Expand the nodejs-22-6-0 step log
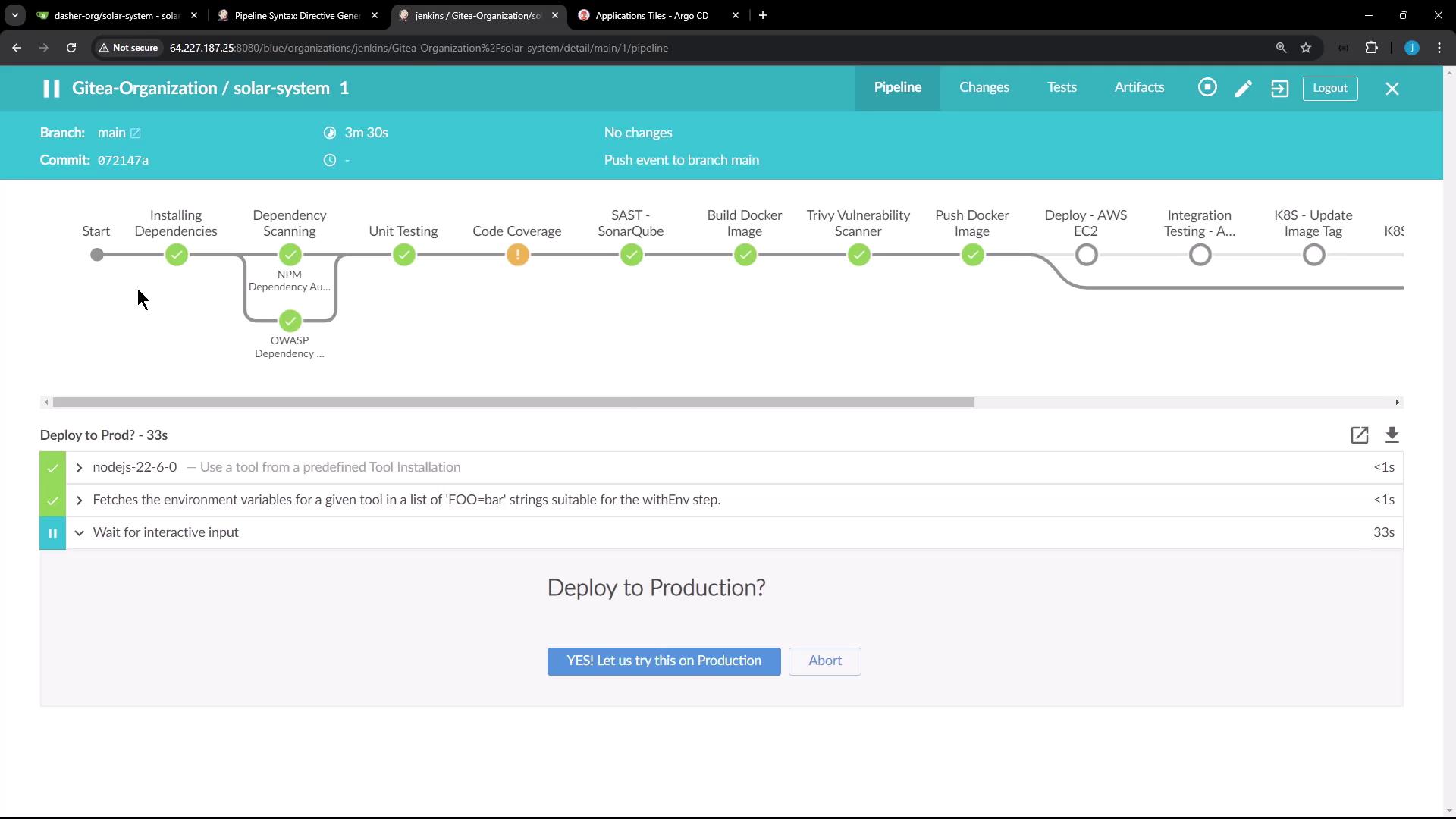The image size is (1456, 819). 79,468
